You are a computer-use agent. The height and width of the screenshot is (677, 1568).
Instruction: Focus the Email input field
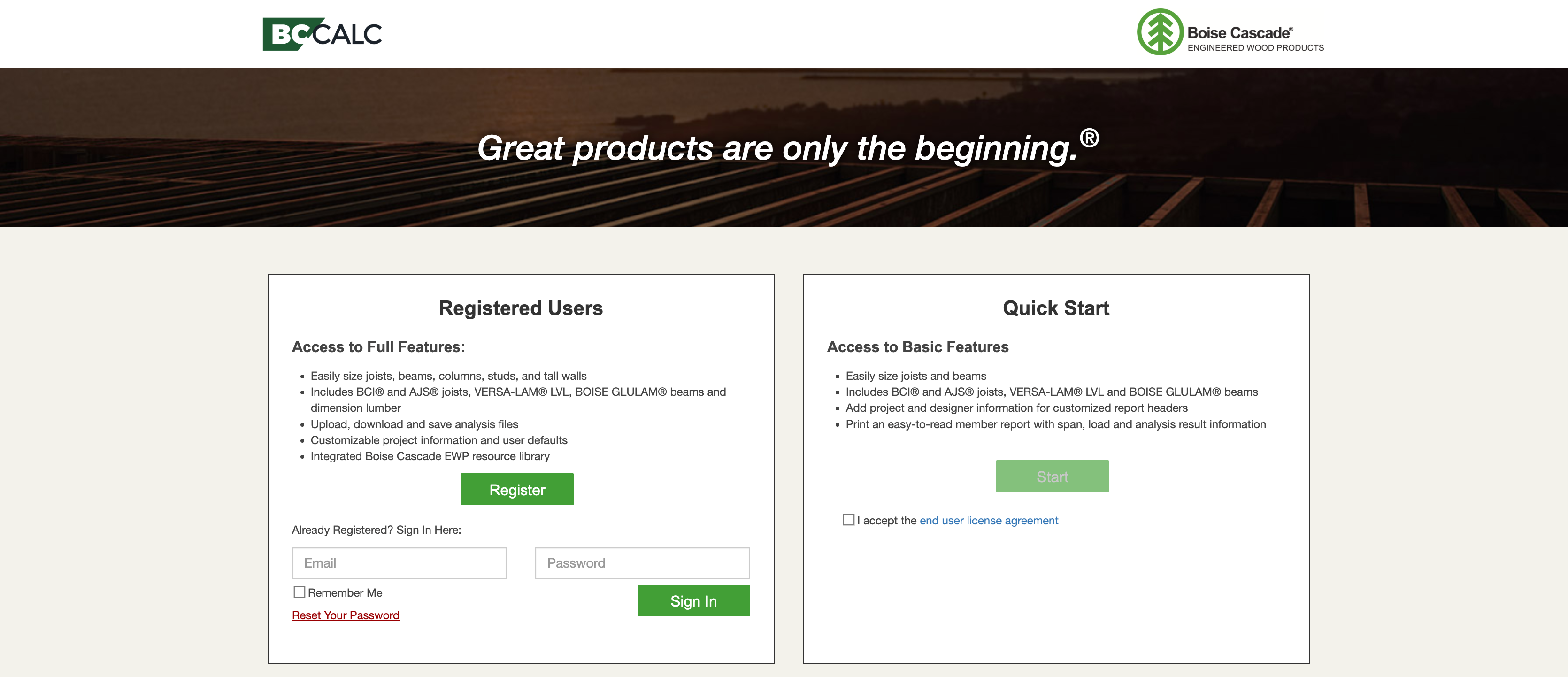[399, 563]
